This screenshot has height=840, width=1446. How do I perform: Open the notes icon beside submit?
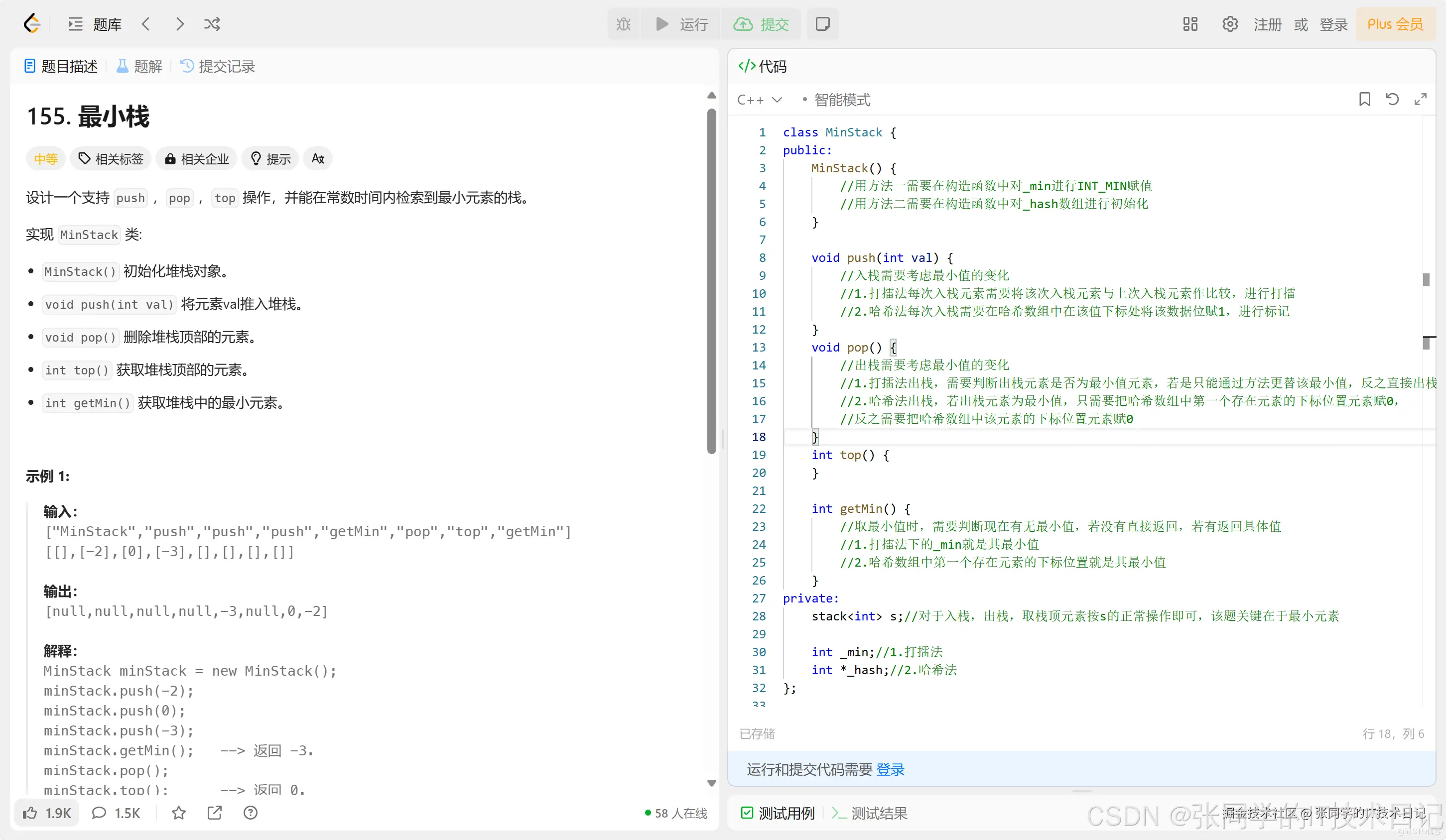[822, 24]
